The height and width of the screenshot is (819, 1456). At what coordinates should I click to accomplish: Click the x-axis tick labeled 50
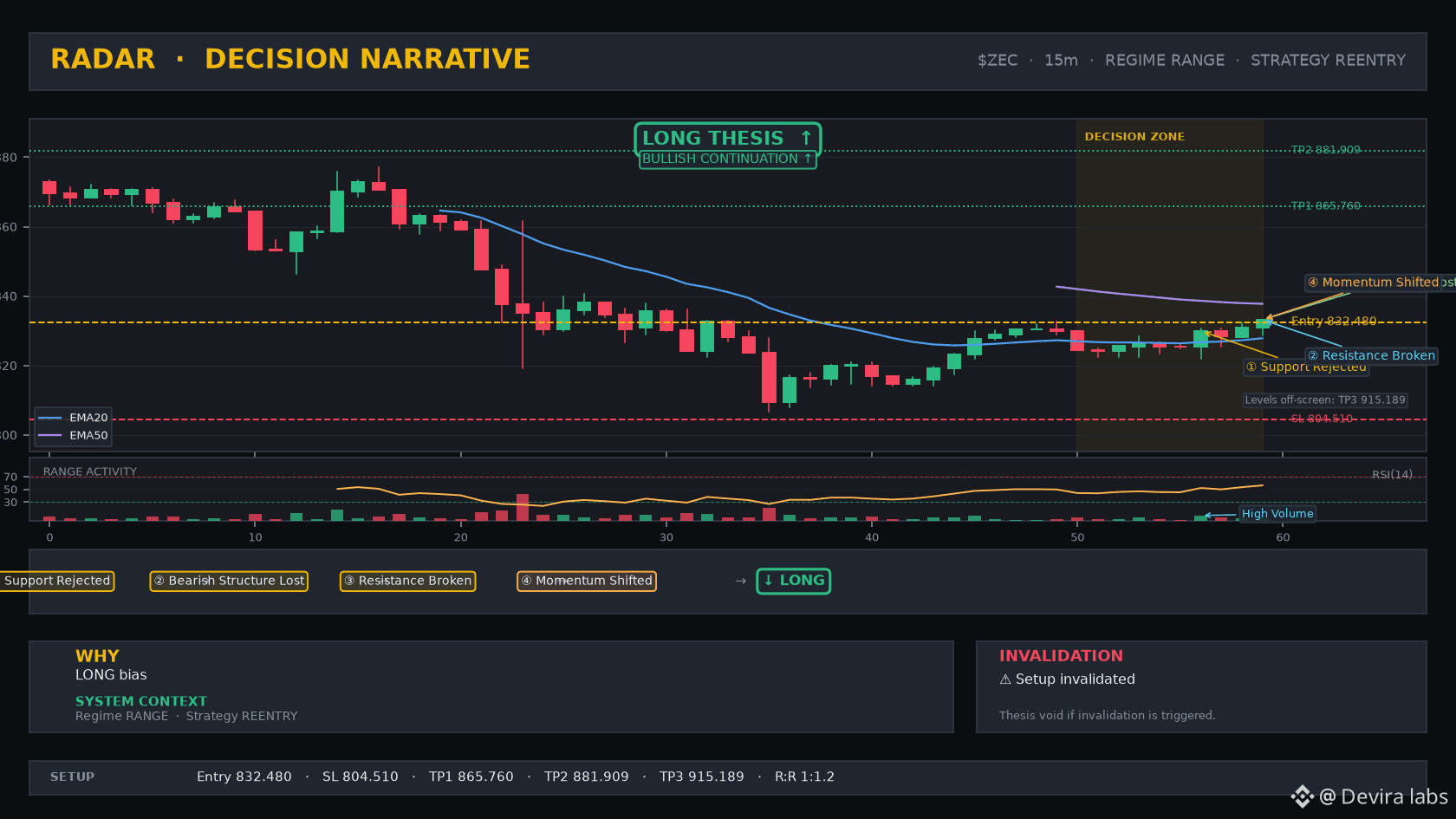pyautogui.click(x=1077, y=537)
